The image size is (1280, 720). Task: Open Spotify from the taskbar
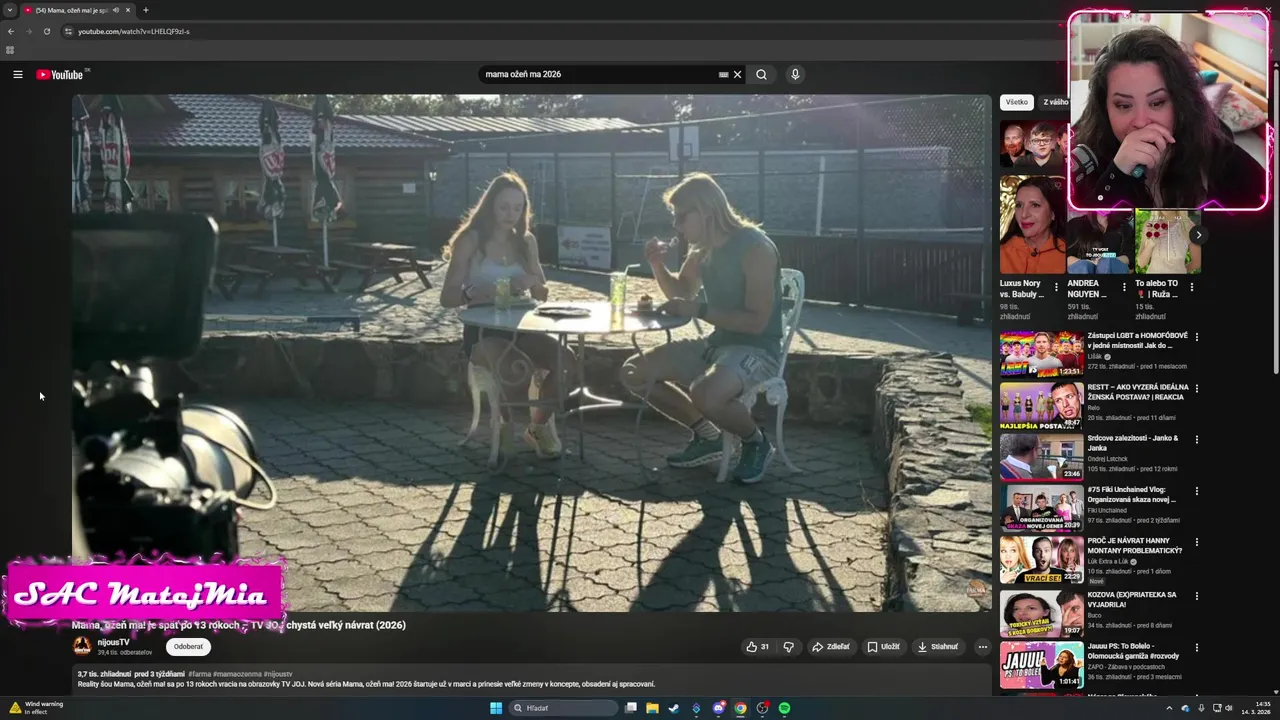(784, 708)
